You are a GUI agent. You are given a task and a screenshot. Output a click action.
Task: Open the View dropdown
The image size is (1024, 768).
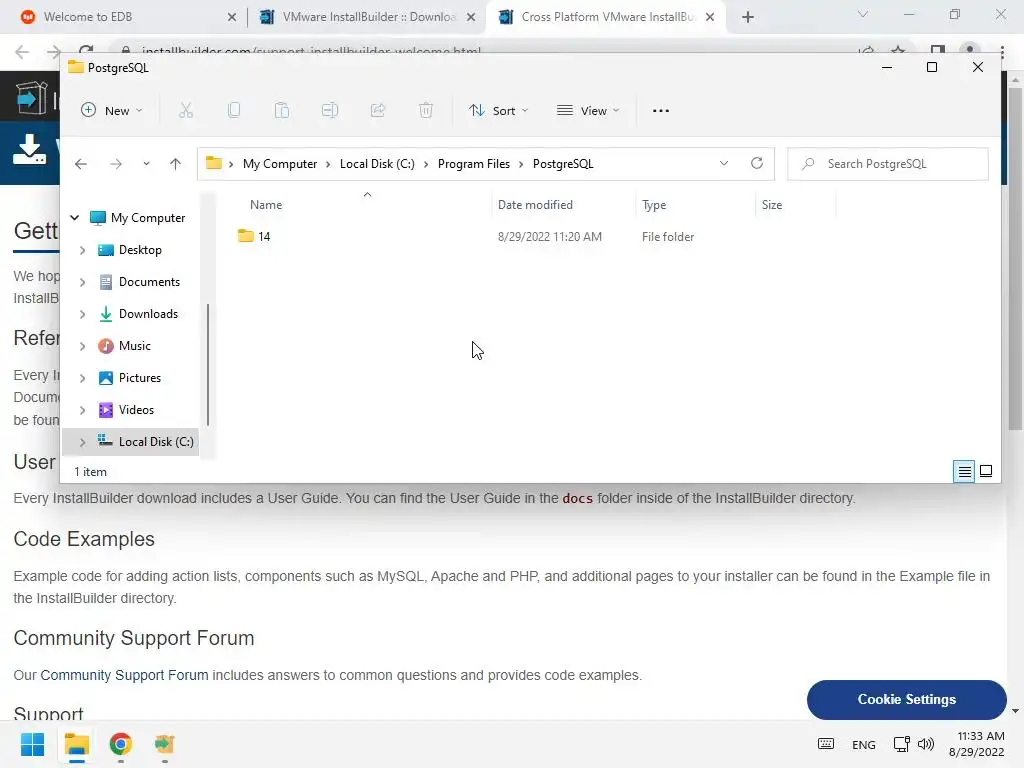(588, 110)
